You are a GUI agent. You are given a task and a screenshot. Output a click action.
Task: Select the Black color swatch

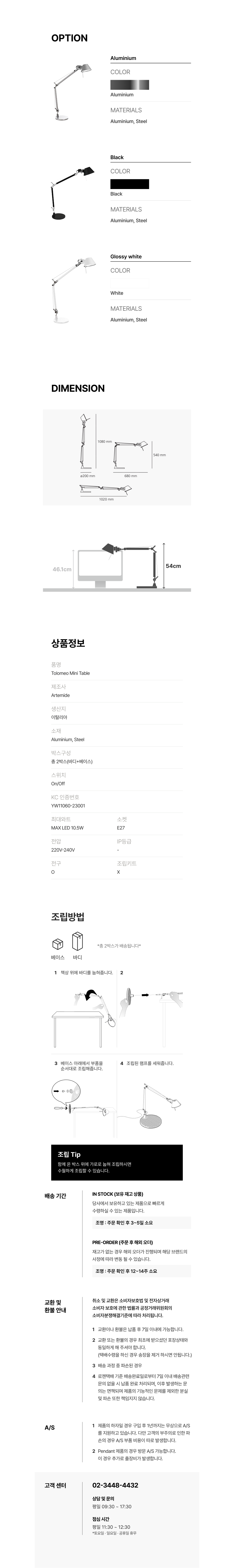(129, 184)
